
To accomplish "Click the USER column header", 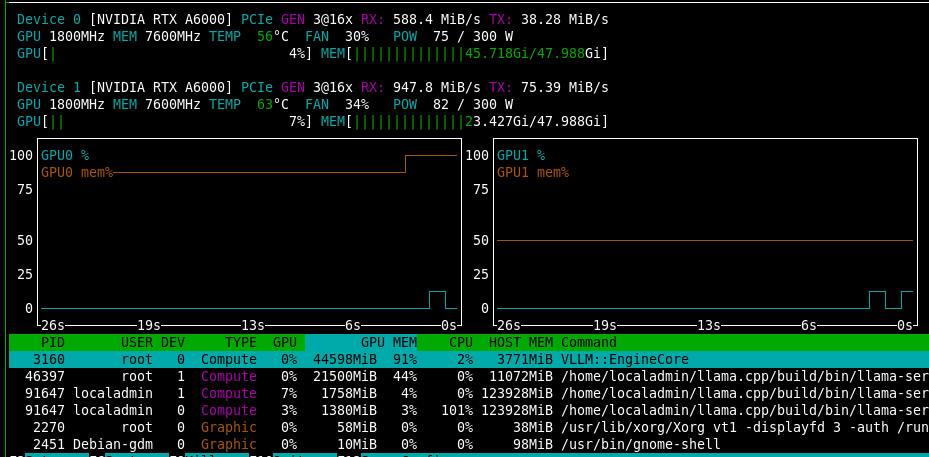I will pos(136,342).
